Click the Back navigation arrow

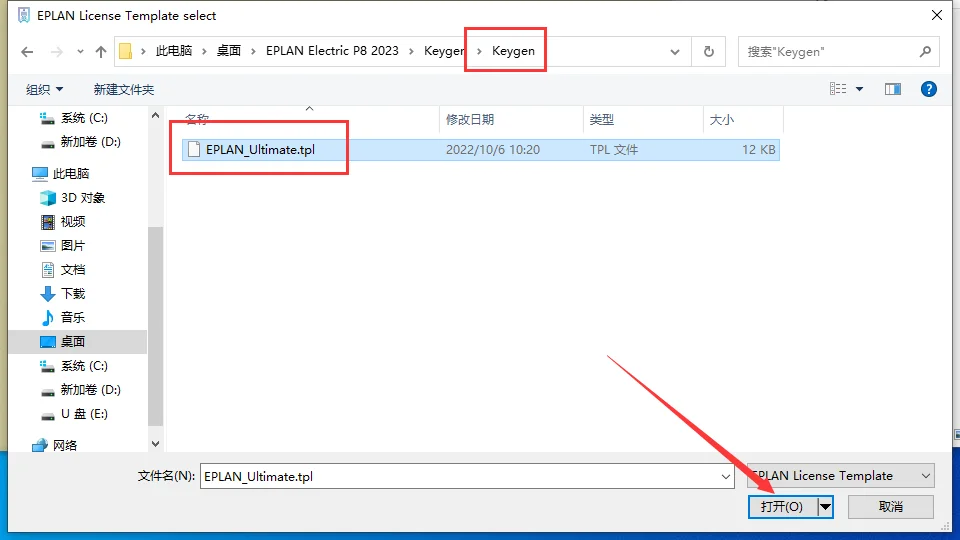[x=27, y=51]
